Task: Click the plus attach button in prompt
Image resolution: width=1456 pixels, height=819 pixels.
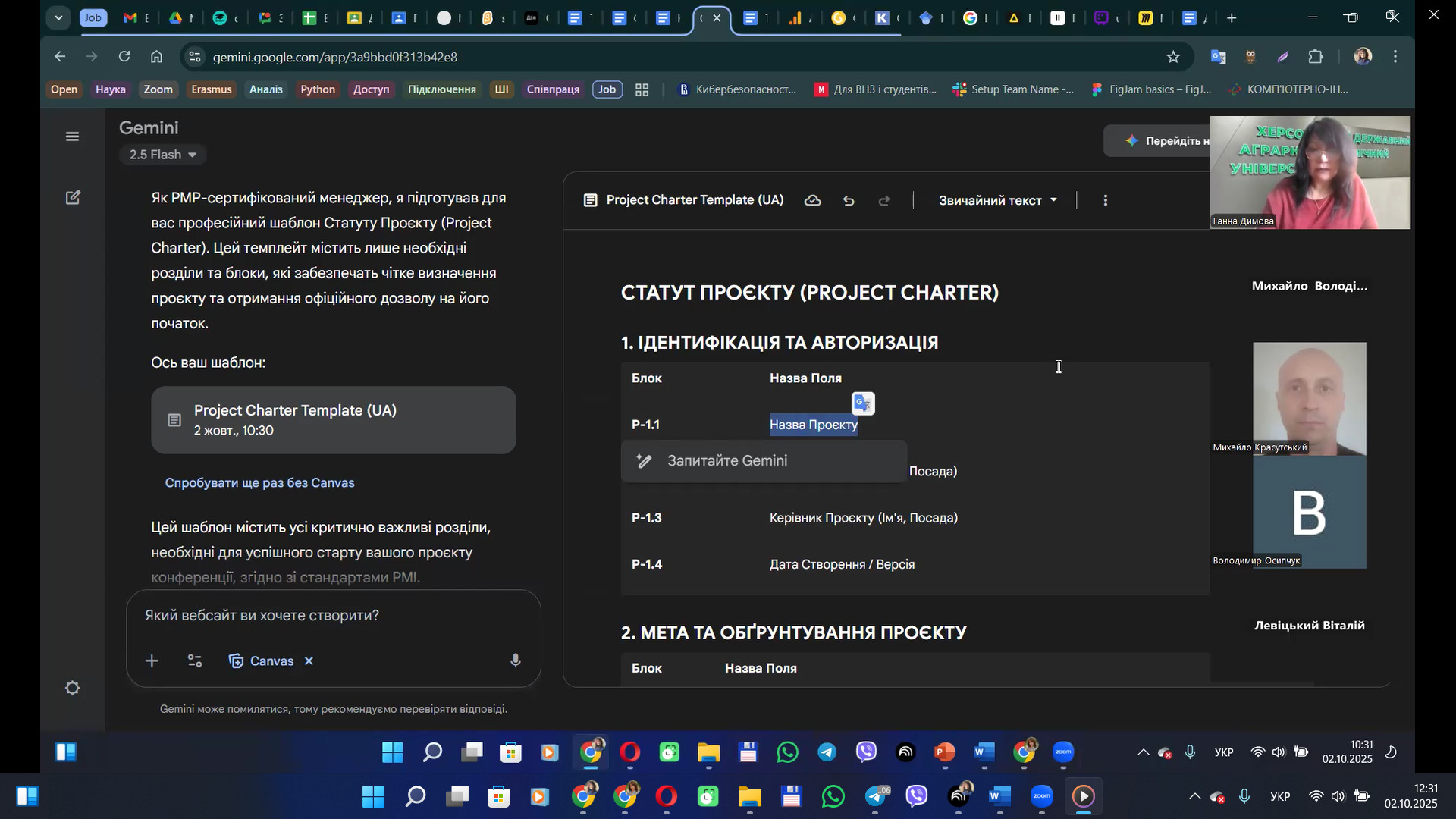Action: [152, 661]
